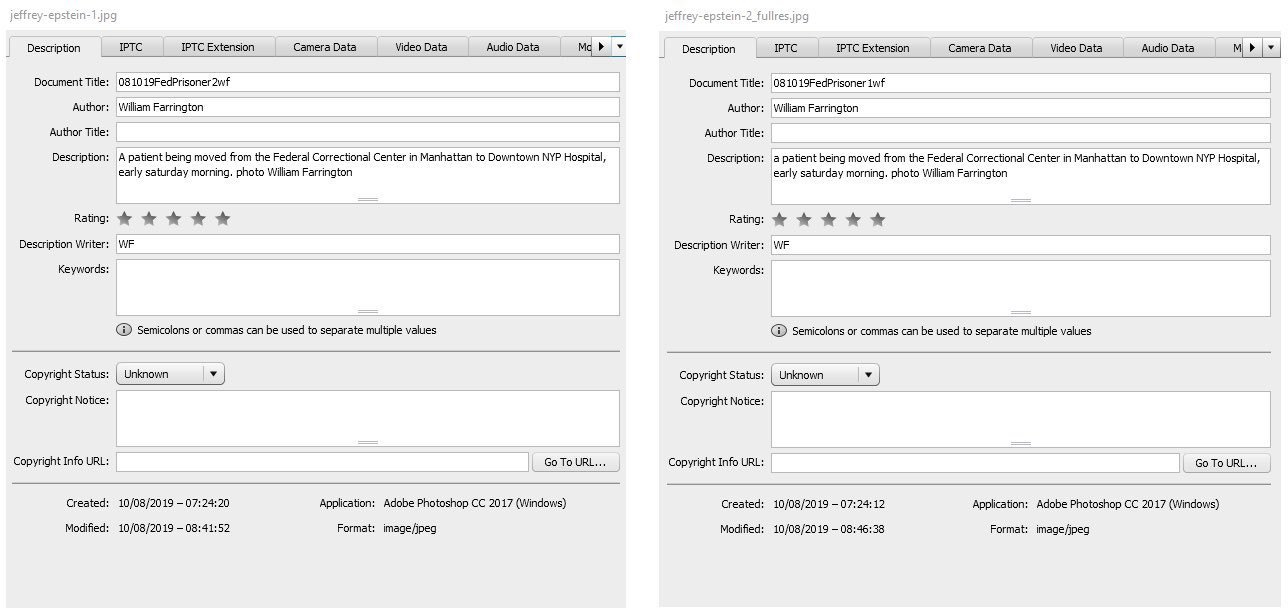Open Copyright Status dropdown in right panel
Image resolution: width=1288 pixels, height=608 pixels.
825,375
